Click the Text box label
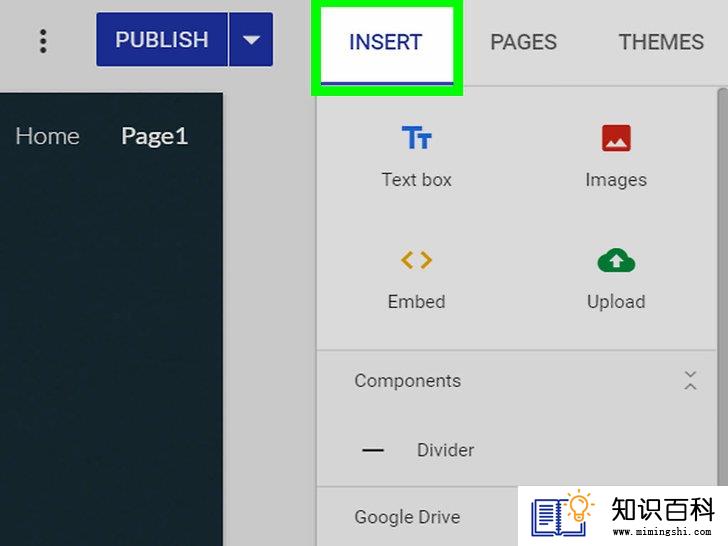Screen dimensions: 728x546 416,180
